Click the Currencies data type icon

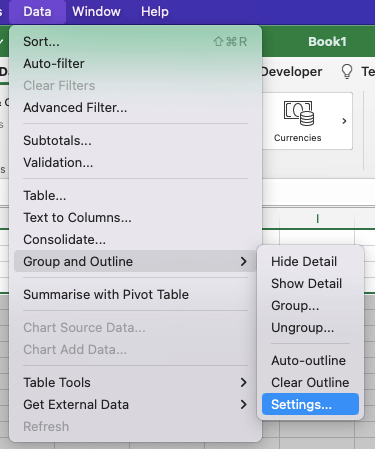[x=299, y=113]
